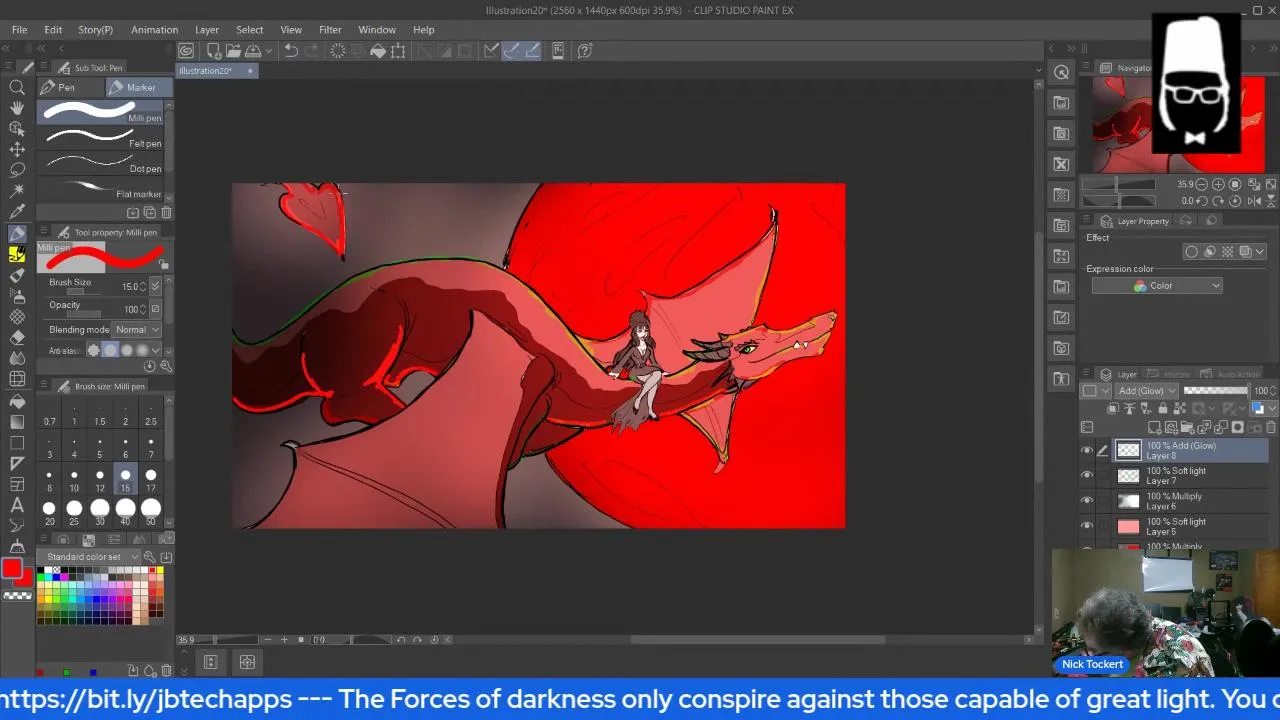Image resolution: width=1280 pixels, height=720 pixels.
Task: Select the Hand move tool
Action: [x=17, y=108]
